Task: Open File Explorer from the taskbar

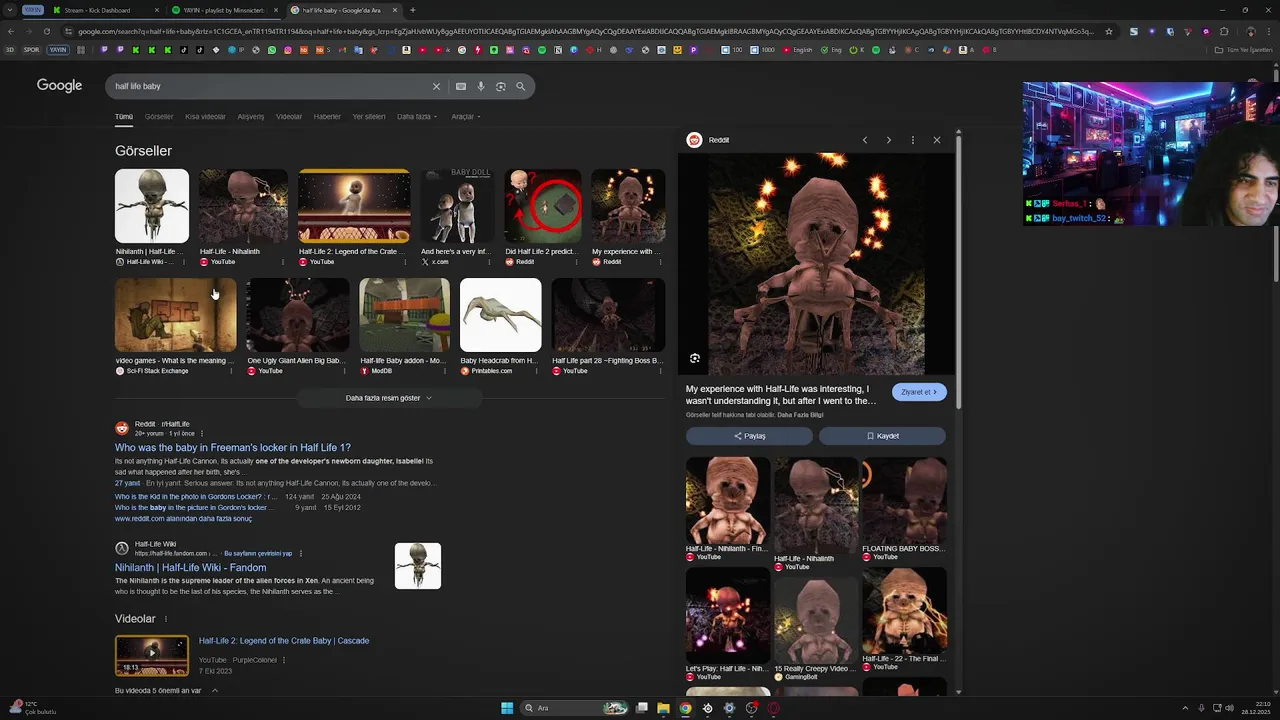Action: click(x=663, y=708)
